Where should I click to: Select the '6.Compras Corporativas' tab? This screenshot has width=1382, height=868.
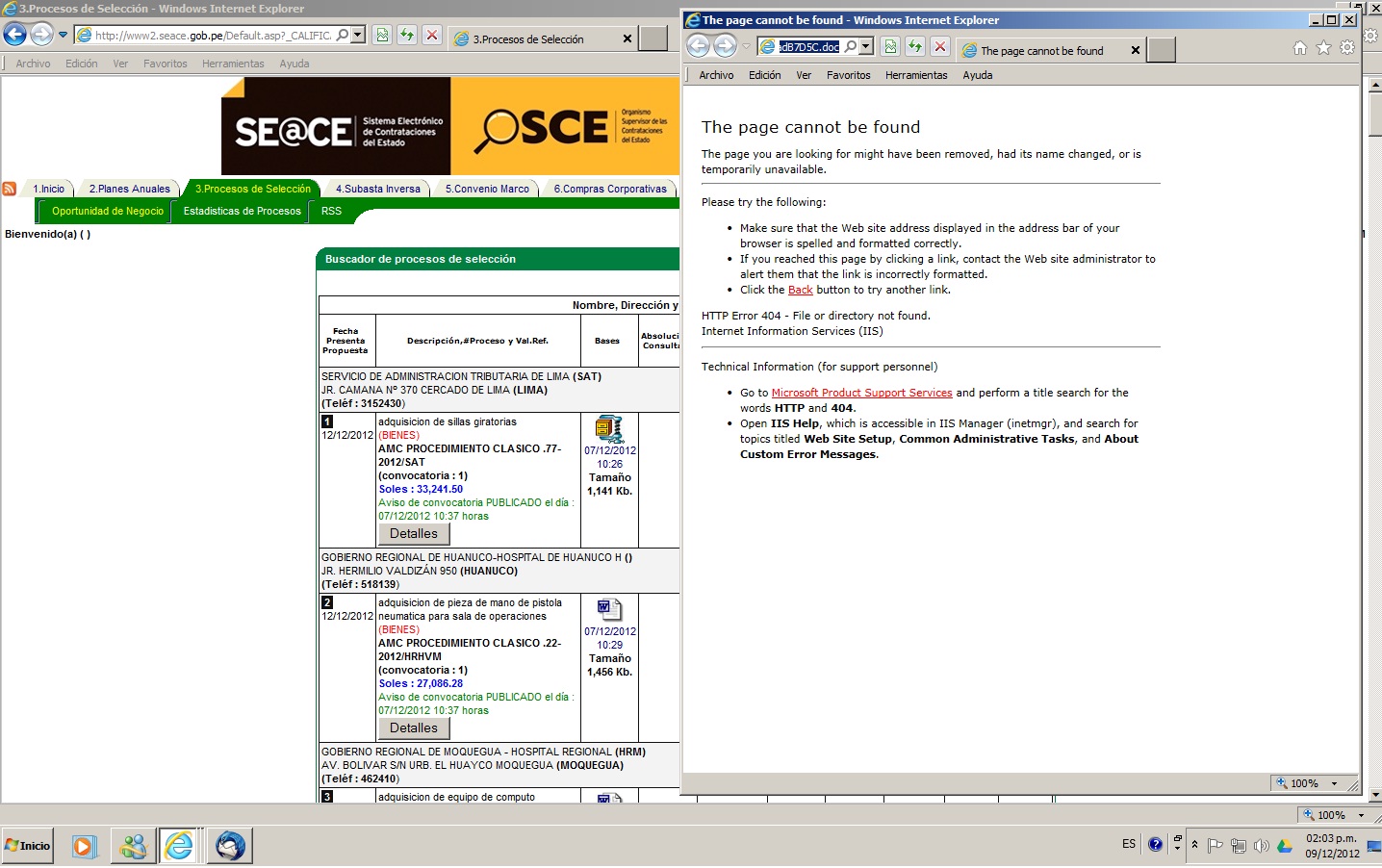[x=610, y=189]
